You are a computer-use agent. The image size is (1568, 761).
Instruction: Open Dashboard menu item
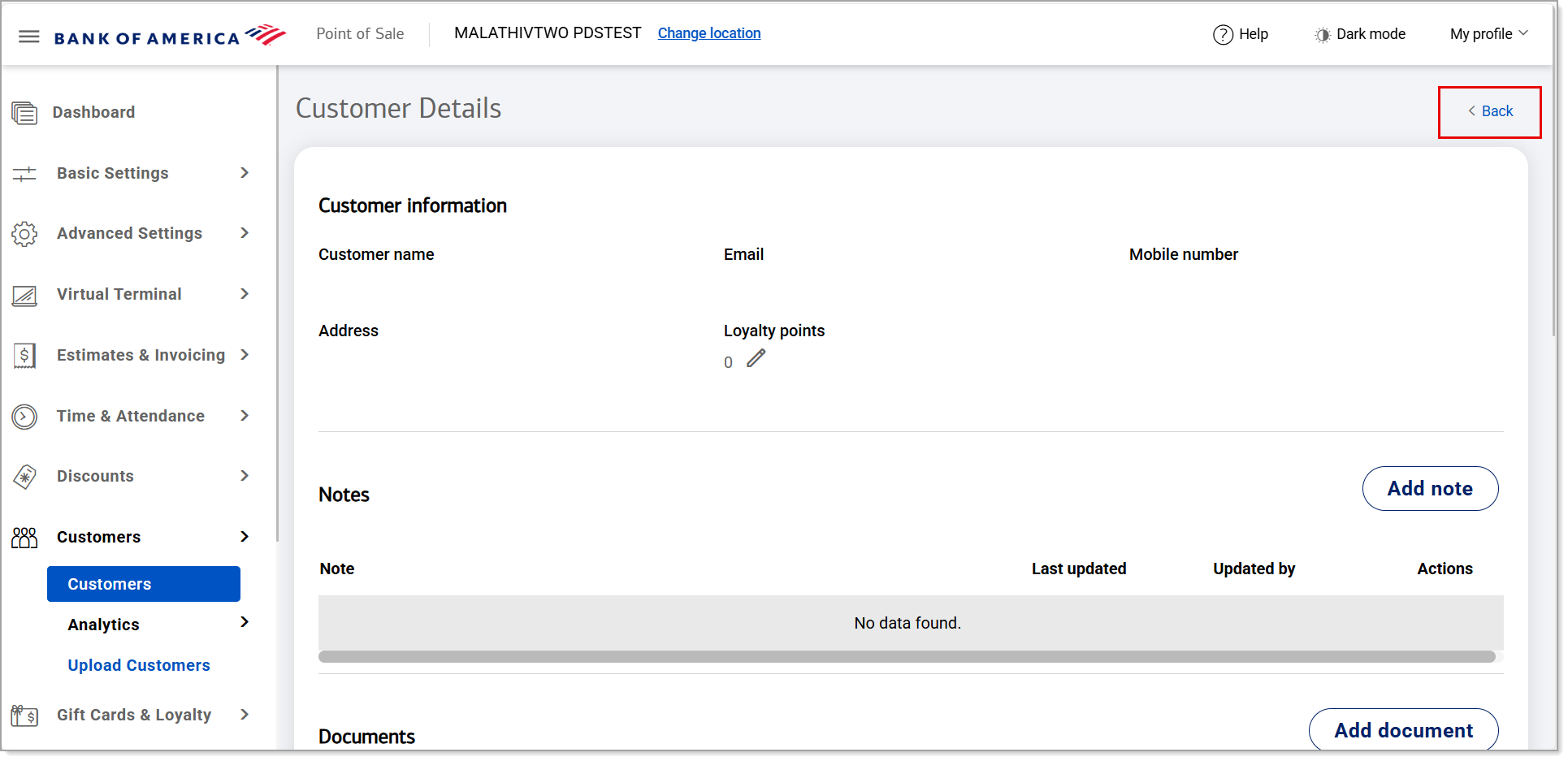pyautogui.click(x=94, y=112)
